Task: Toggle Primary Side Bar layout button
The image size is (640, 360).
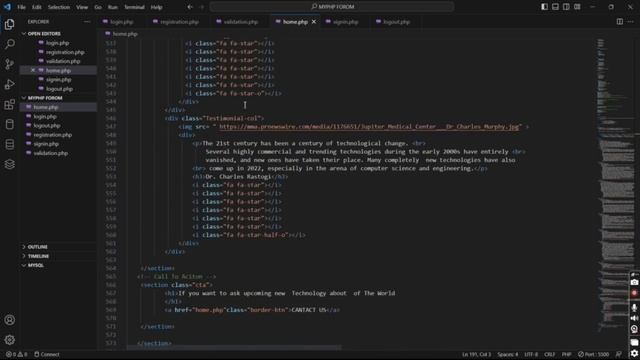Action: coord(544,7)
